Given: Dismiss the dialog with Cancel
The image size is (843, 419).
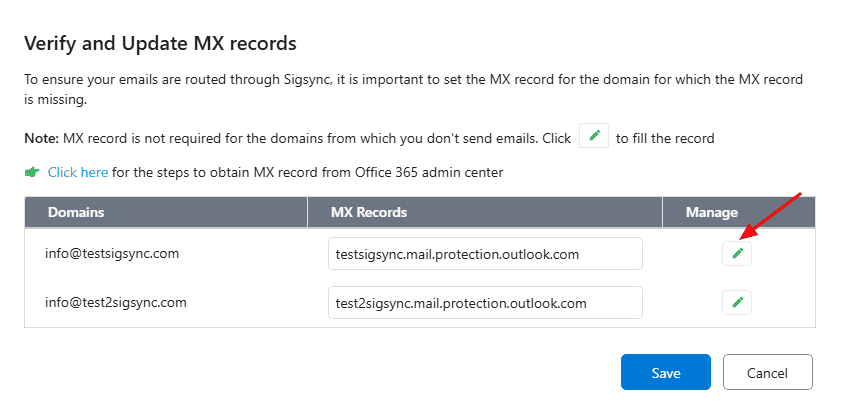Looking at the screenshot, I should [767, 373].
